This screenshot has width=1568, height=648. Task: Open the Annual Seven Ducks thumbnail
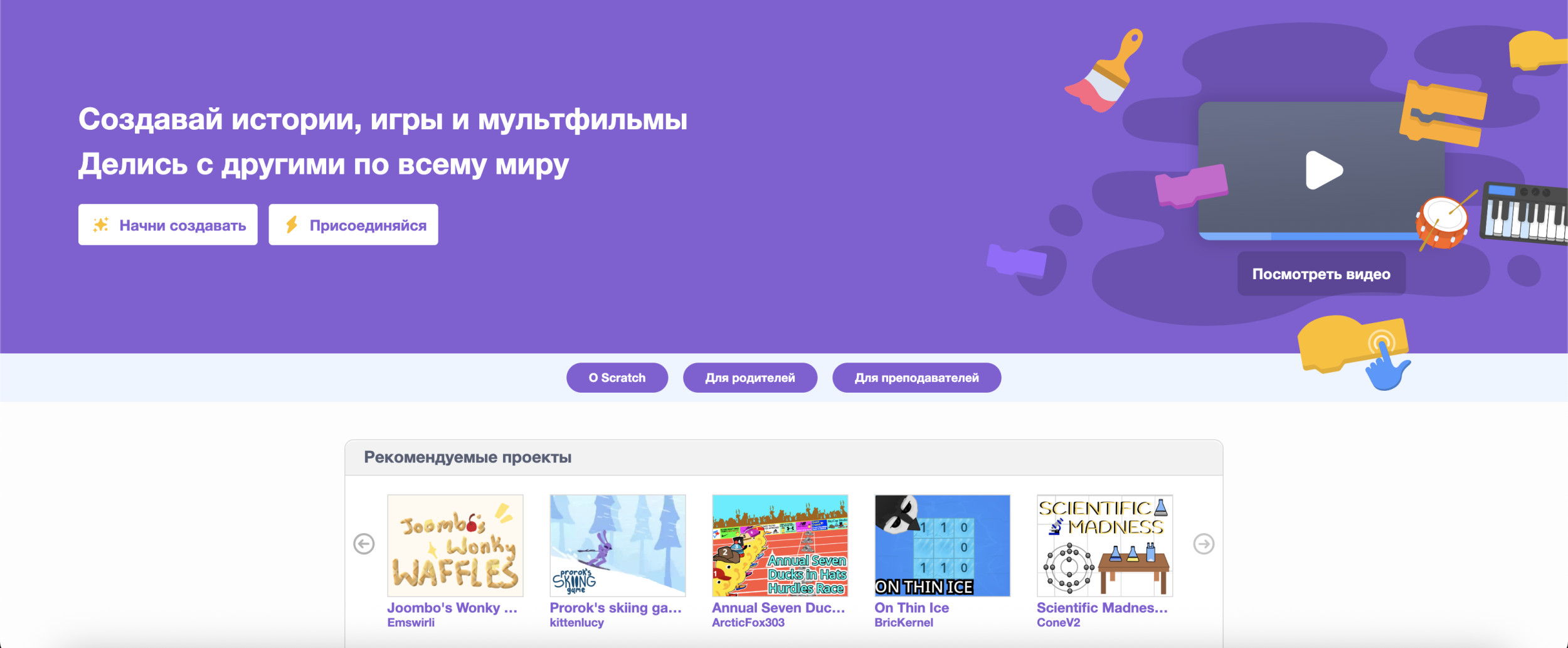[x=780, y=545]
